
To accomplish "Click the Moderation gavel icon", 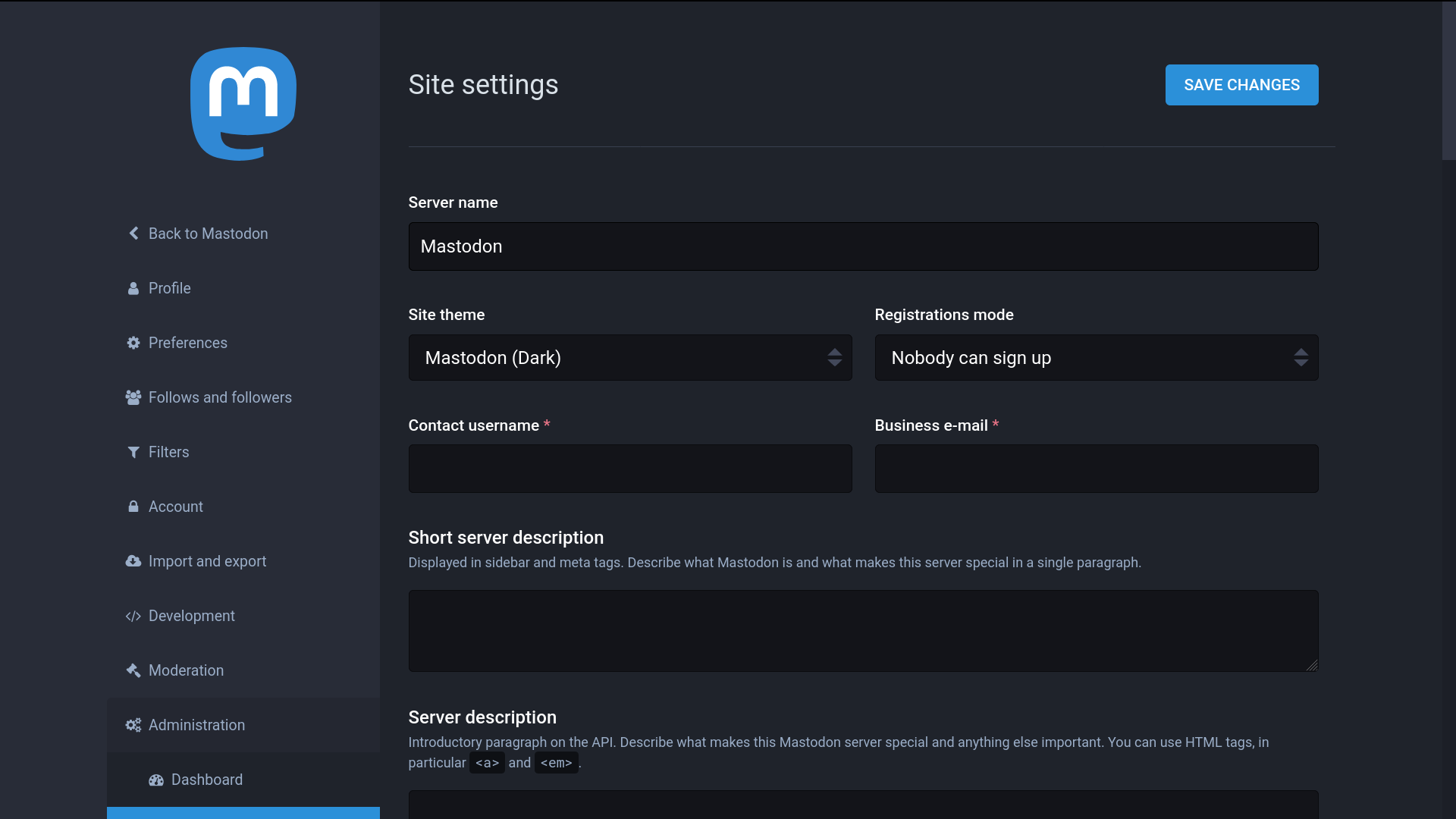I will (133, 670).
